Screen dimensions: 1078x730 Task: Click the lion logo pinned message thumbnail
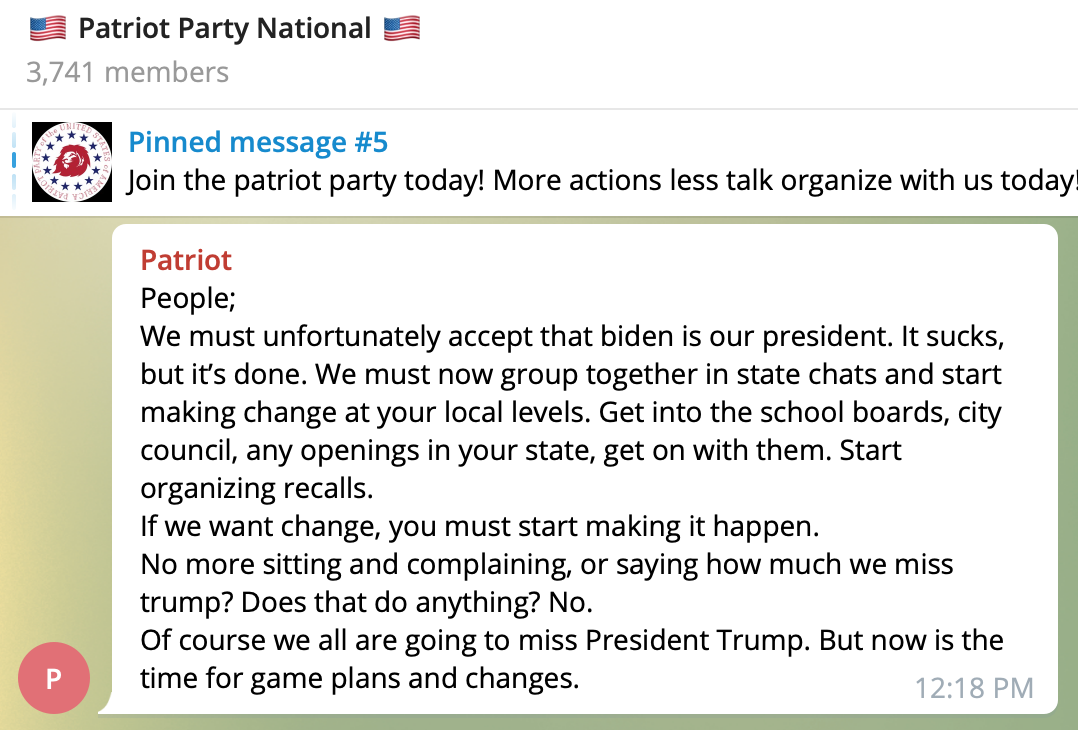pyautogui.click(x=71, y=162)
